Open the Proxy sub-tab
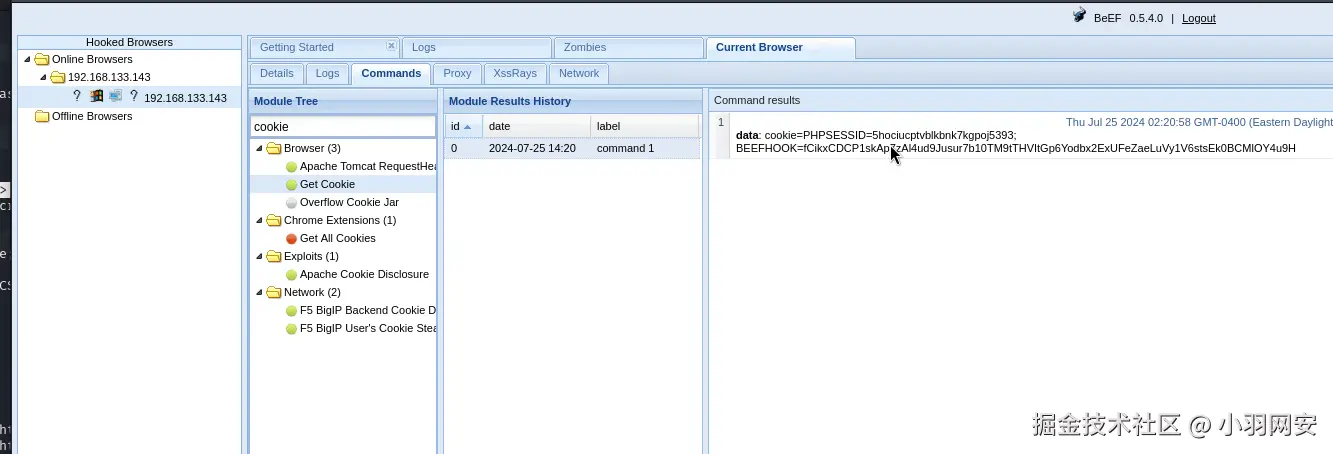The height and width of the screenshot is (454, 1333). pyautogui.click(x=457, y=73)
